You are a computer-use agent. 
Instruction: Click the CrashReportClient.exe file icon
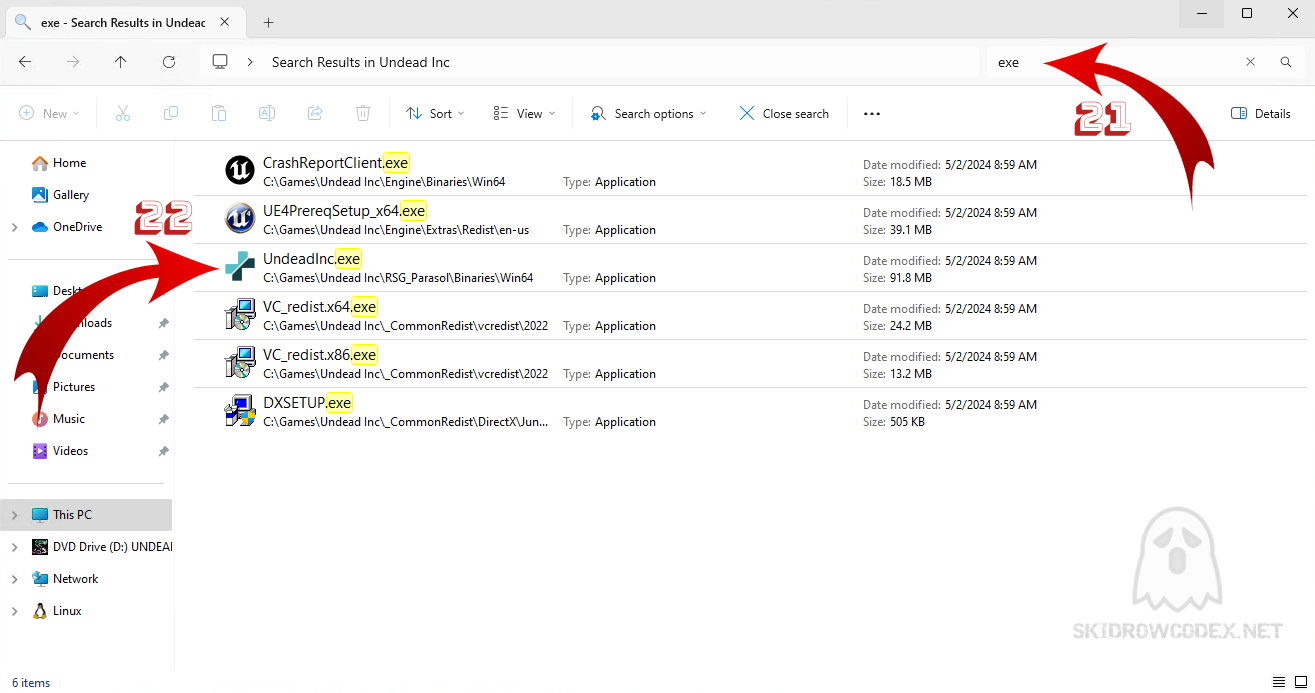240,171
